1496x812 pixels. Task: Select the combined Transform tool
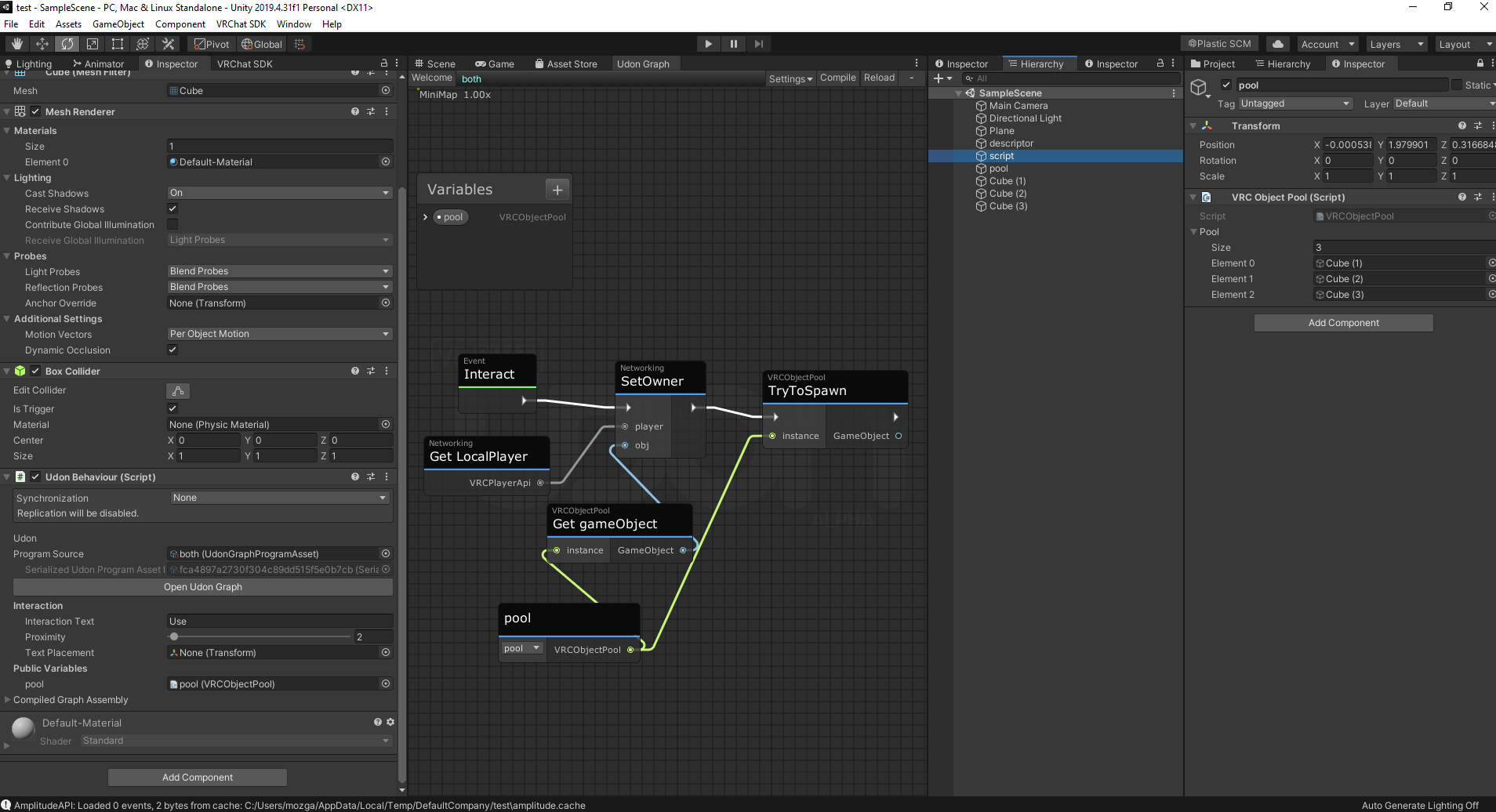tap(143, 44)
